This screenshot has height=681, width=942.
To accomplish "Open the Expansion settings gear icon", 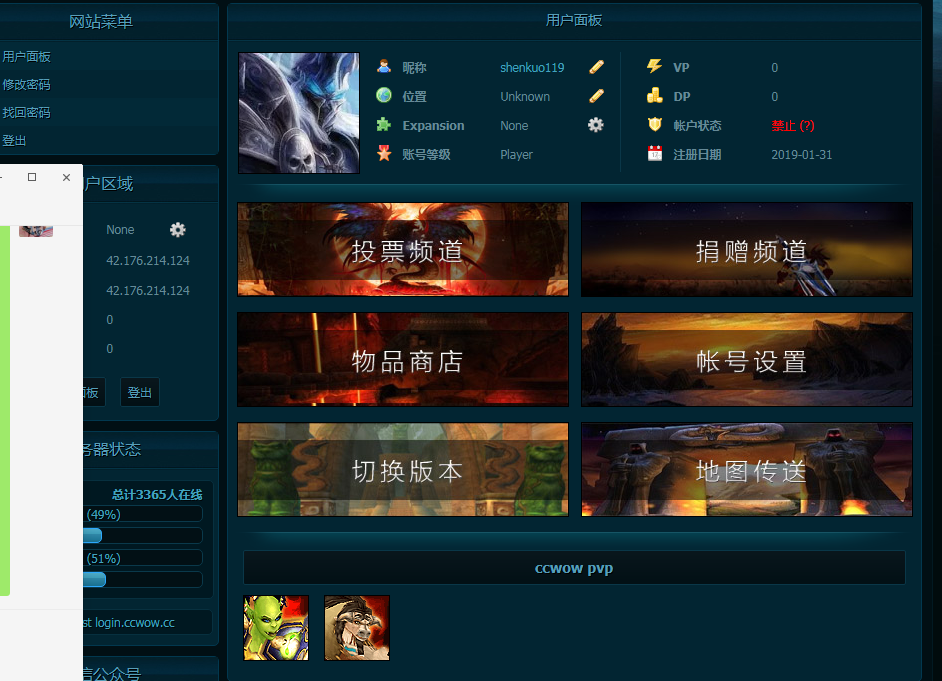I will click(594, 125).
